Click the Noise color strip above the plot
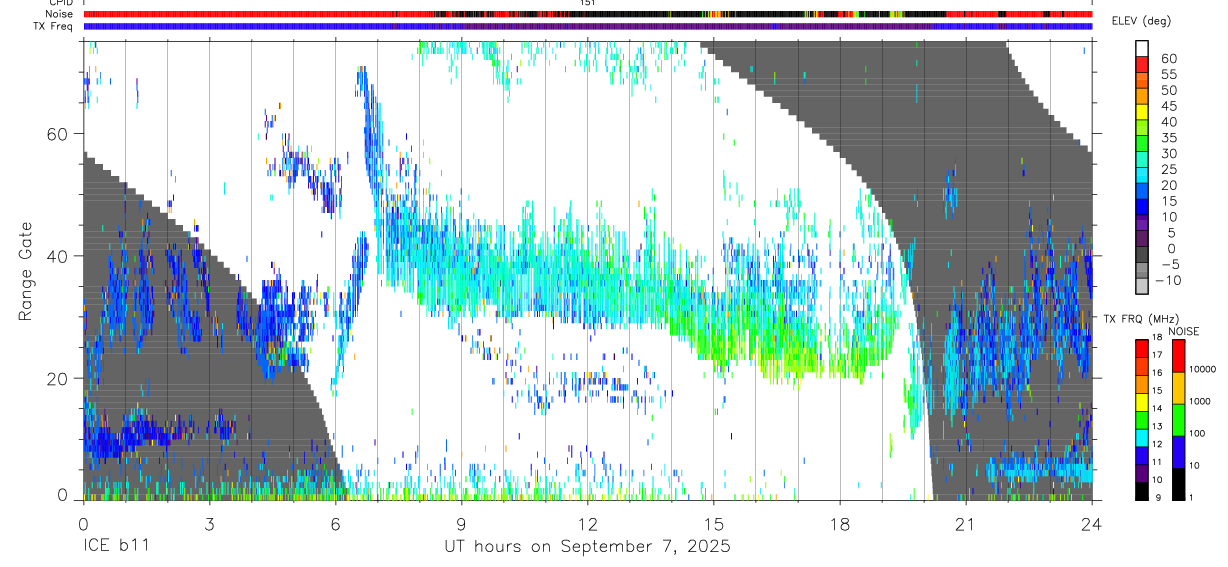Viewport: 1228px width, 567px height. [587, 14]
